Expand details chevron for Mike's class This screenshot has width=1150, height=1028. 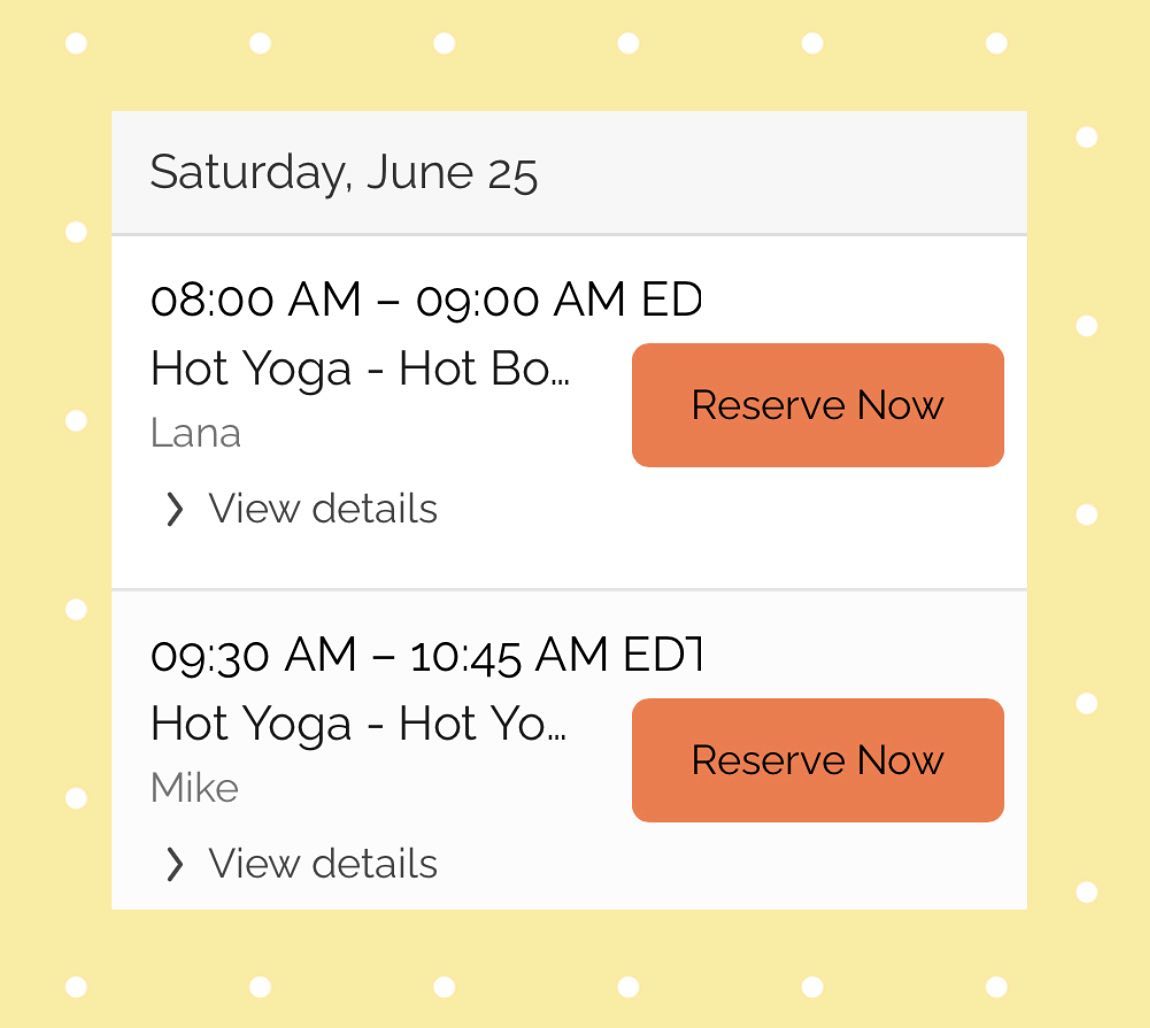pyautogui.click(x=174, y=864)
